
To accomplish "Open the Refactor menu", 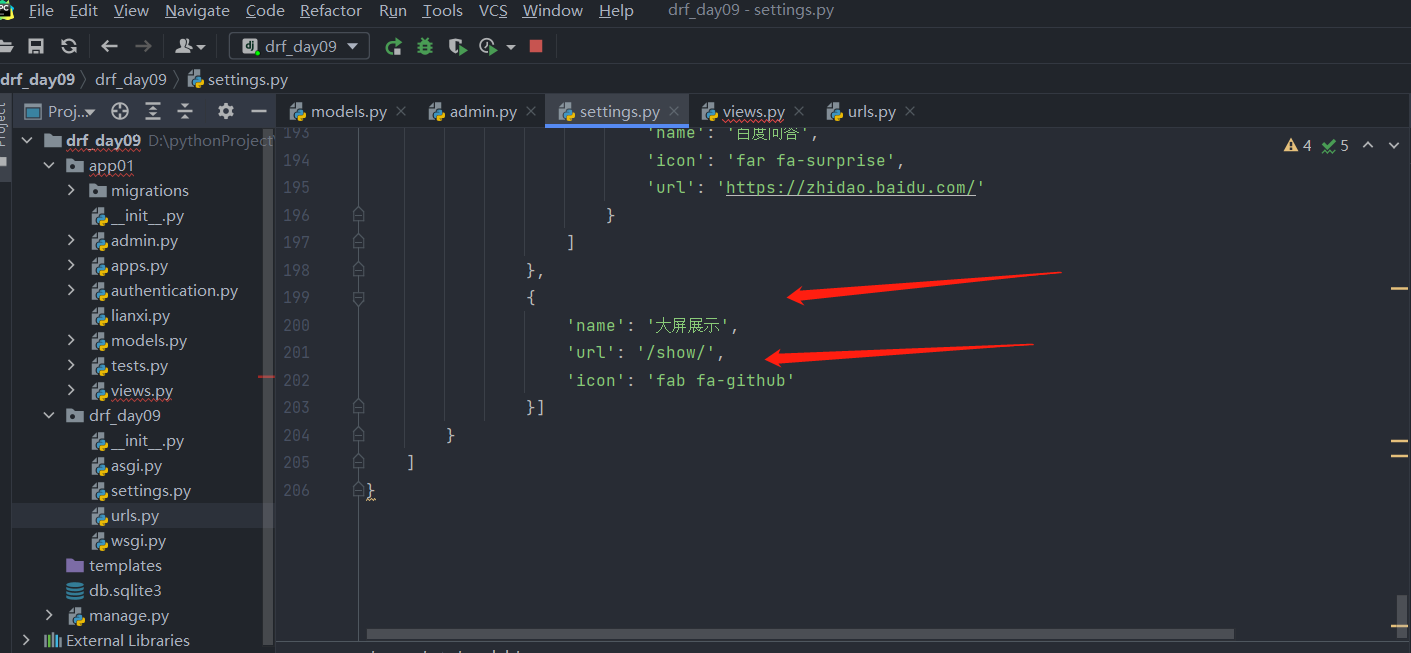I will pyautogui.click(x=331, y=11).
